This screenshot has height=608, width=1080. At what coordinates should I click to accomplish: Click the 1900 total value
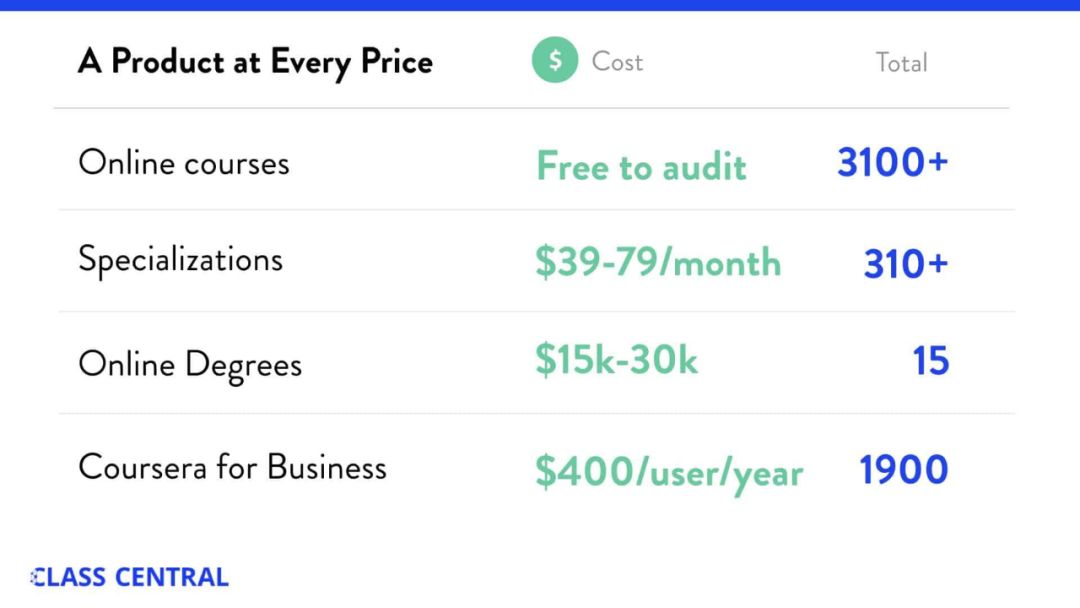[x=903, y=470]
